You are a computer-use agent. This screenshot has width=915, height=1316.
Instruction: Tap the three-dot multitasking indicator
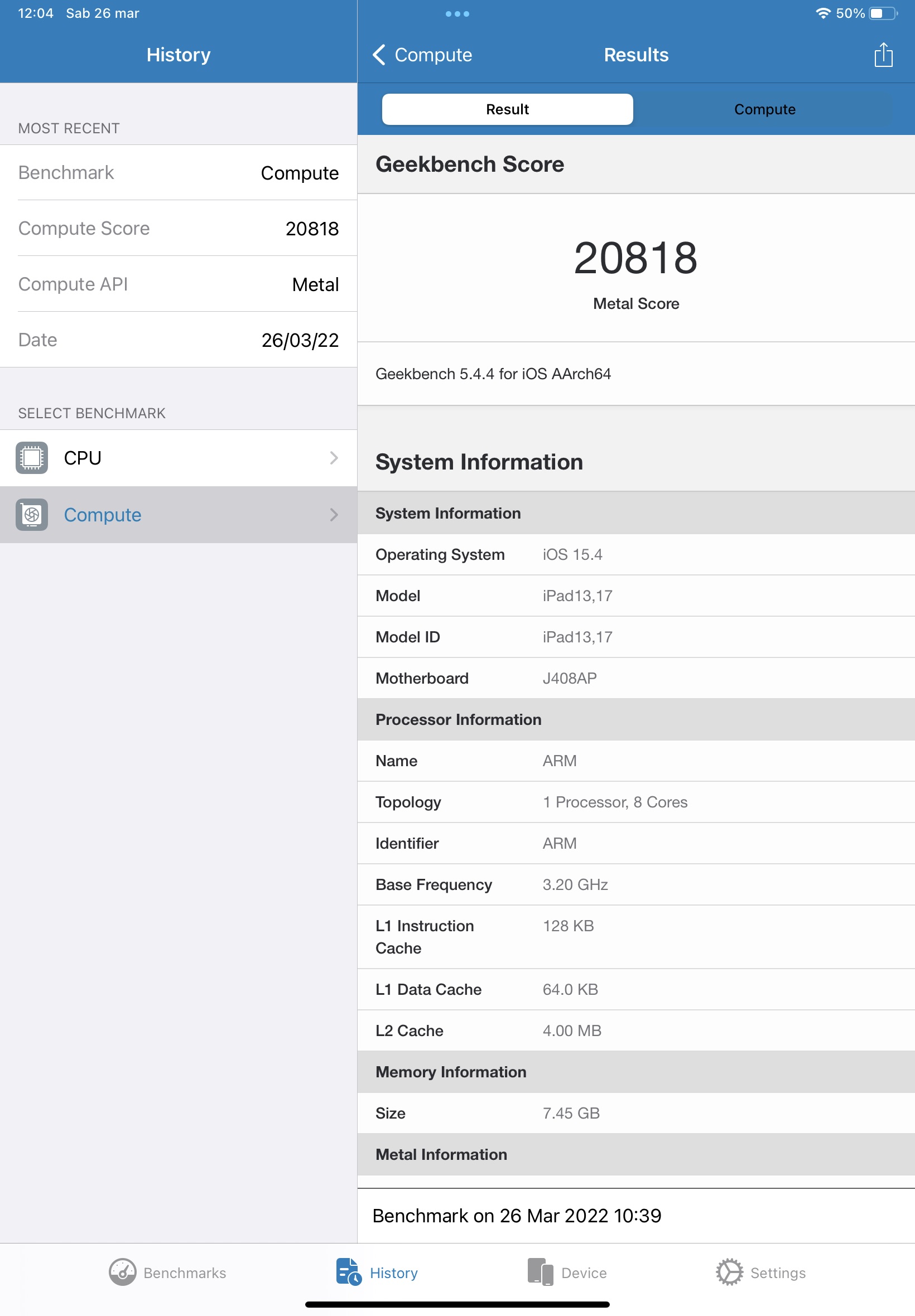click(x=457, y=14)
